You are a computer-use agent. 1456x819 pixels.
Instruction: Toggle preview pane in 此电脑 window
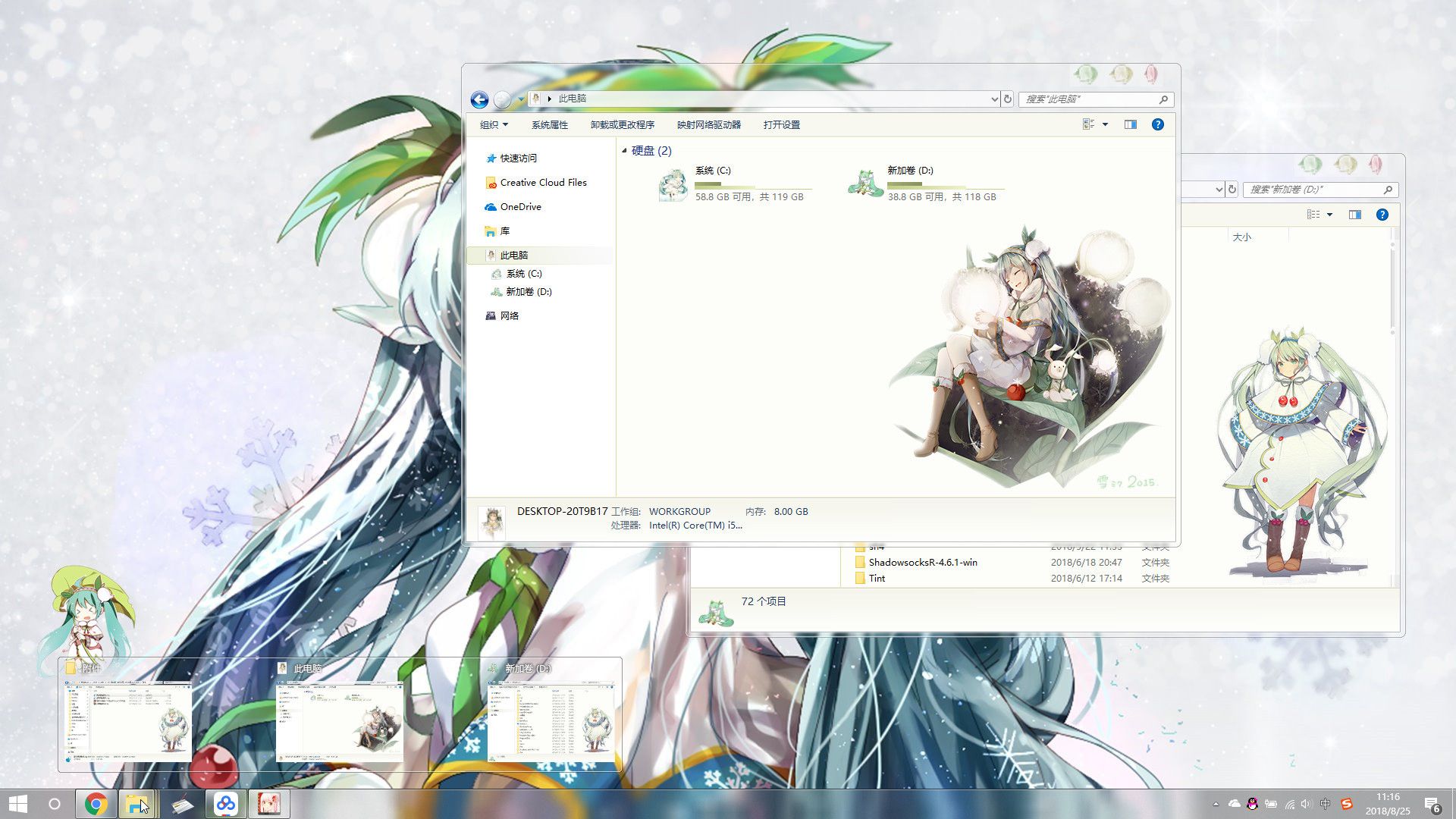tap(1130, 124)
